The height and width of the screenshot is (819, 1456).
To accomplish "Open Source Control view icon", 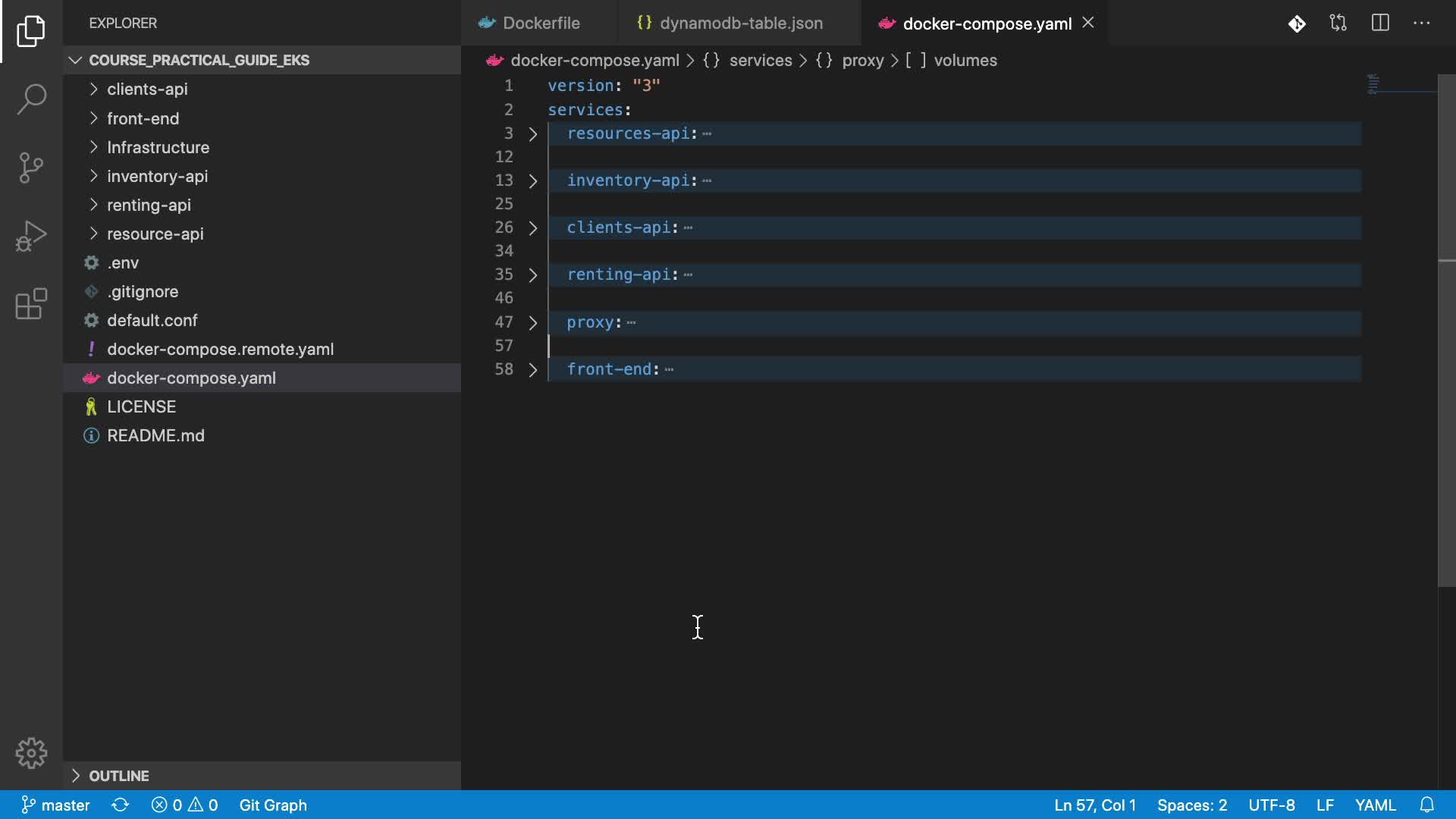I will click(x=31, y=168).
